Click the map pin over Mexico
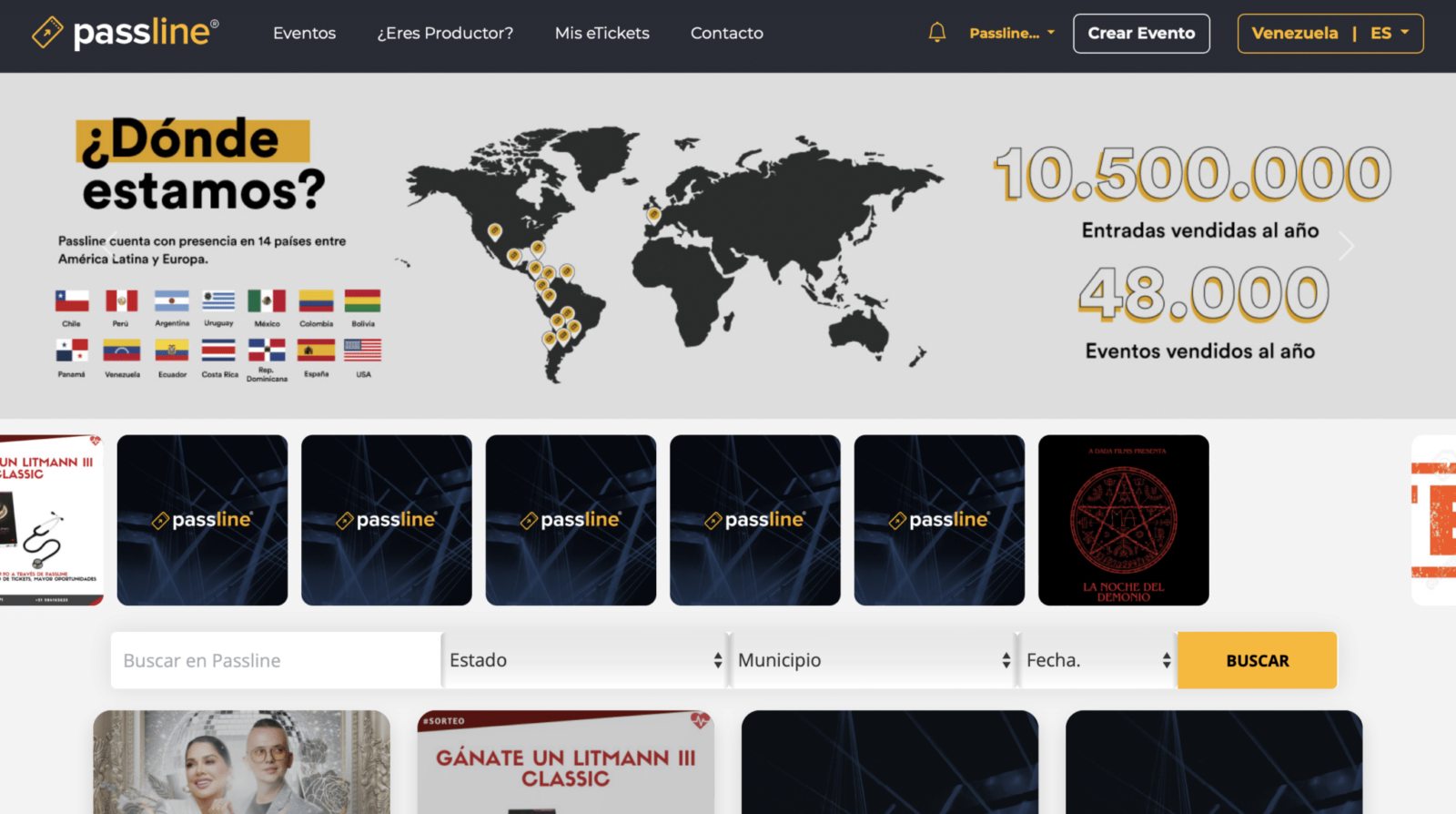1456x814 pixels. (x=514, y=257)
